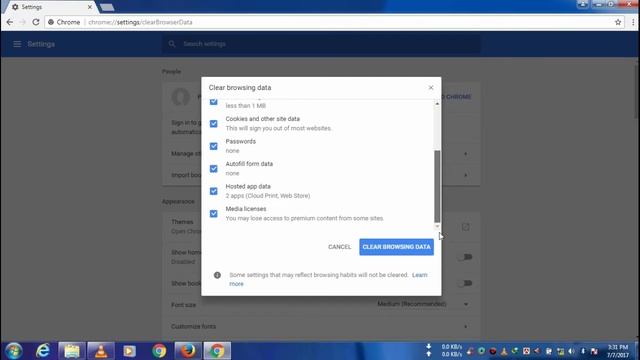
Task: Launch Internet Explorer from taskbar
Action: pos(42,351)
